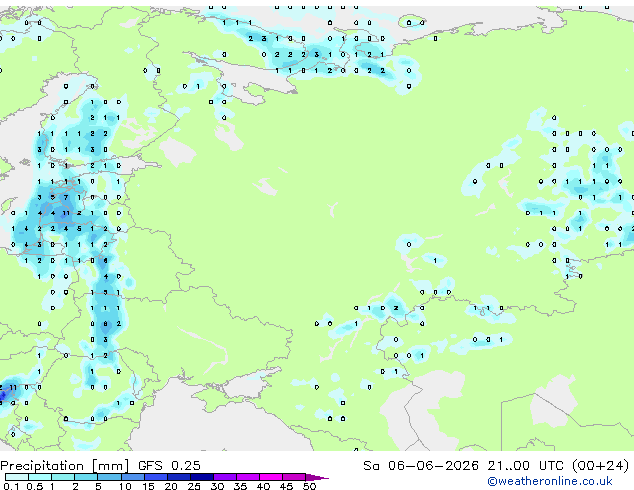Click the 'Precipitation [mm]' title text
The height and width of the screenshot is (490, 634).
click(65, 466)
